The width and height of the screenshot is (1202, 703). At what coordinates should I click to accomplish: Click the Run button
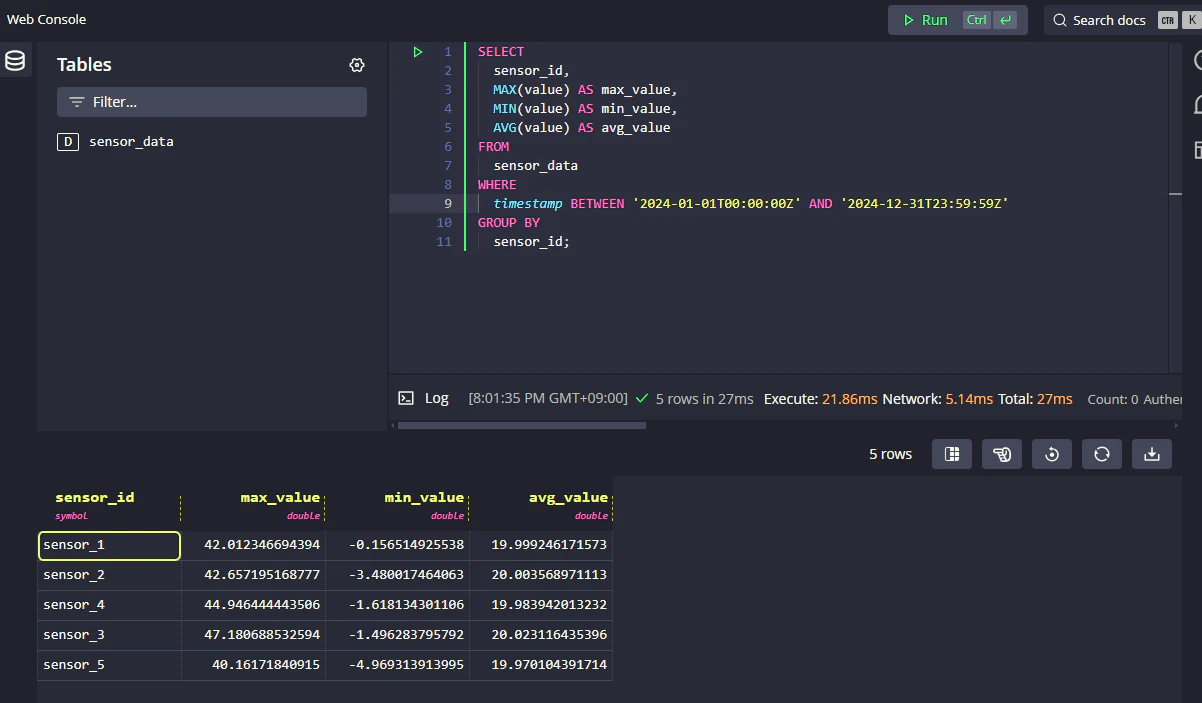pos(958,20)
